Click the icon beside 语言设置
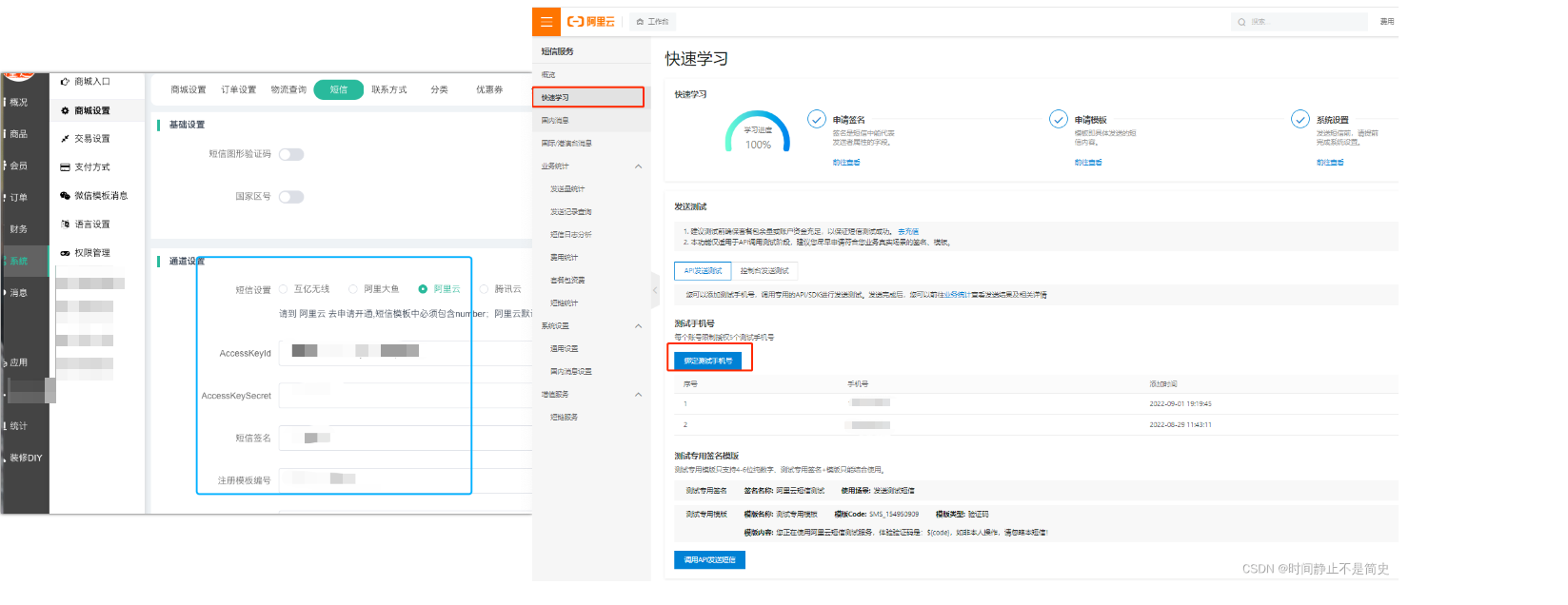 point(65,224)
